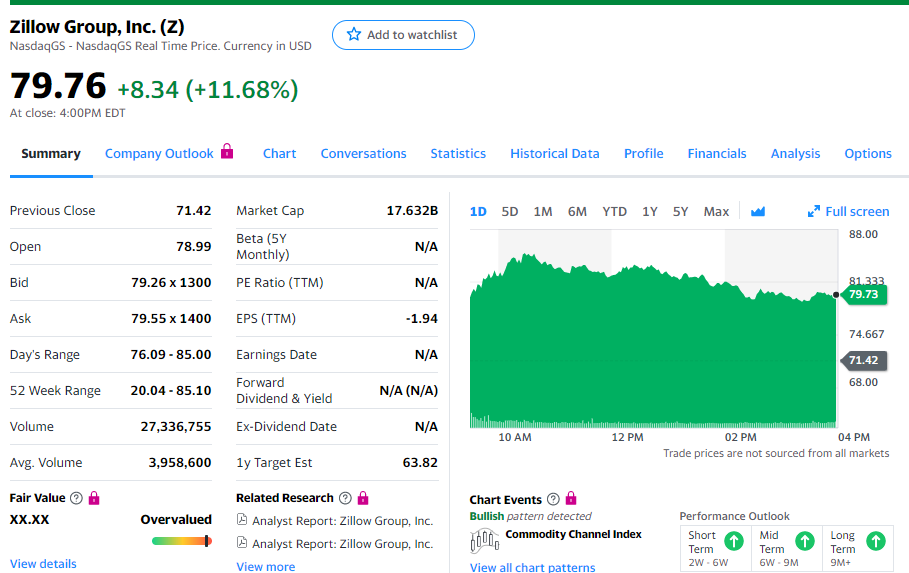The image size is (909, 573).
Task: Click the Short Term green up arrow
Action: tap(733, 541)
